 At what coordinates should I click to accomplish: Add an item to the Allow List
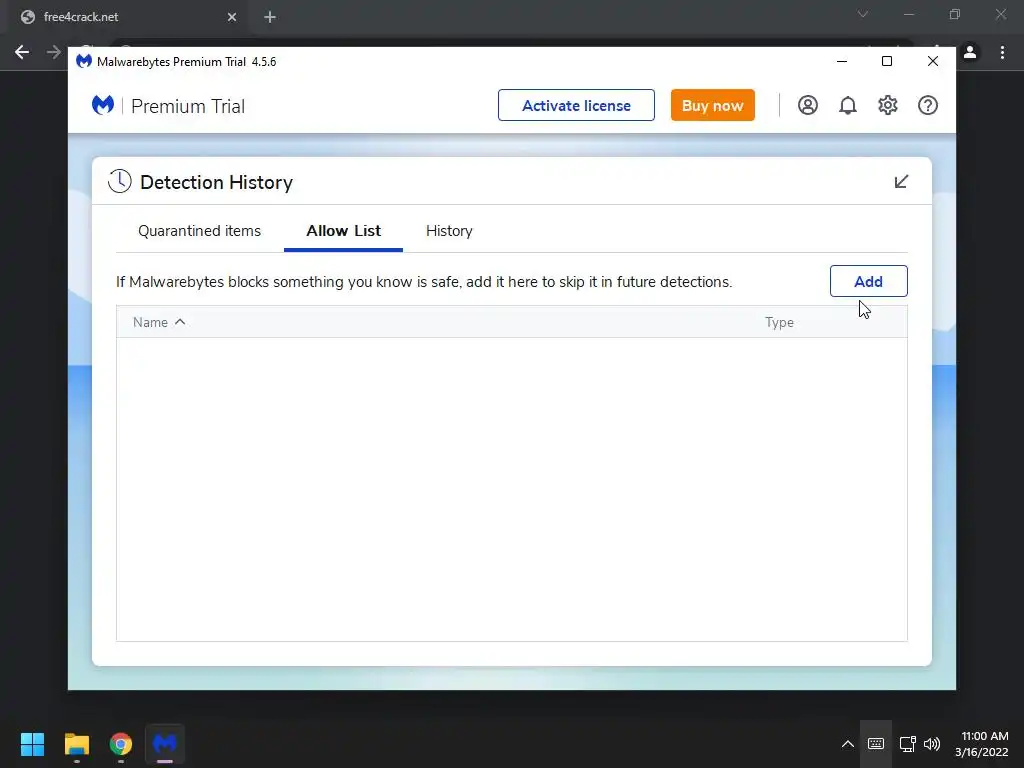(868, 281)
